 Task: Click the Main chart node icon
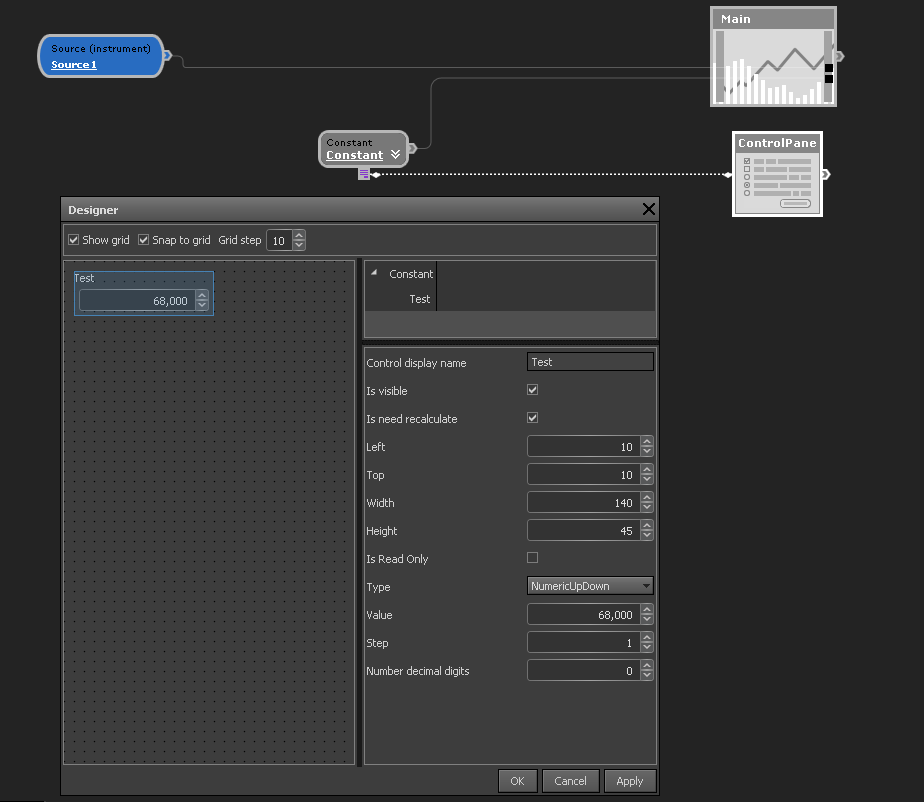click(x=773, y=66)
